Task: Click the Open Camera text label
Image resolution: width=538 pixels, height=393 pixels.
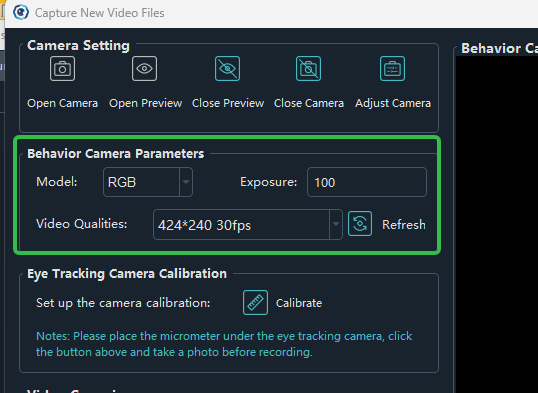Action: [x=62, y=103]
